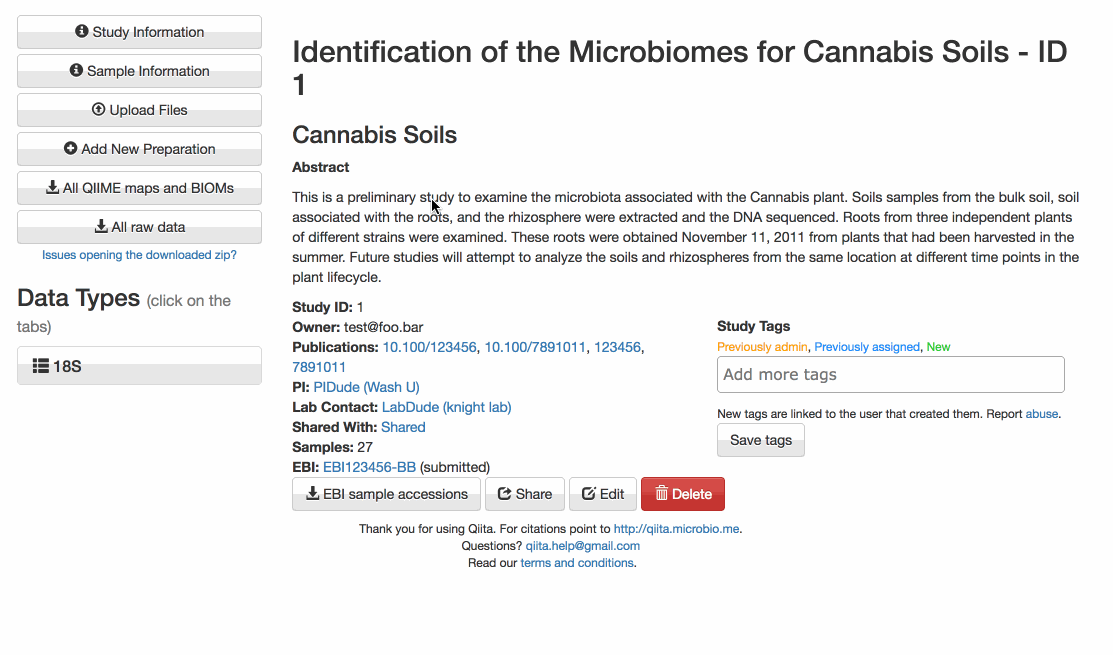Open the issues with downloaded zip link
Viewport: 1113px width, 655px height.
tap(139, 255)
